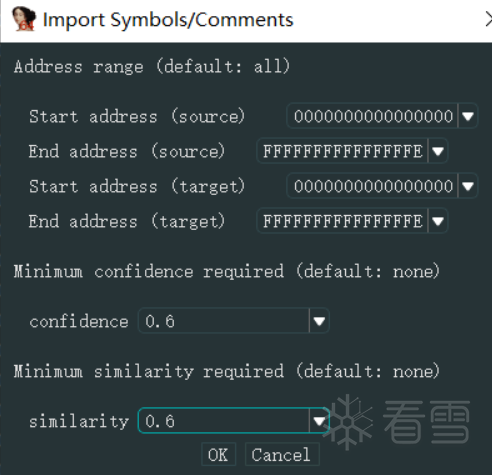This screenshot has width=492, height=475.
Task: Expand the similarity dropdown arrow
Action: click(319, 421)
